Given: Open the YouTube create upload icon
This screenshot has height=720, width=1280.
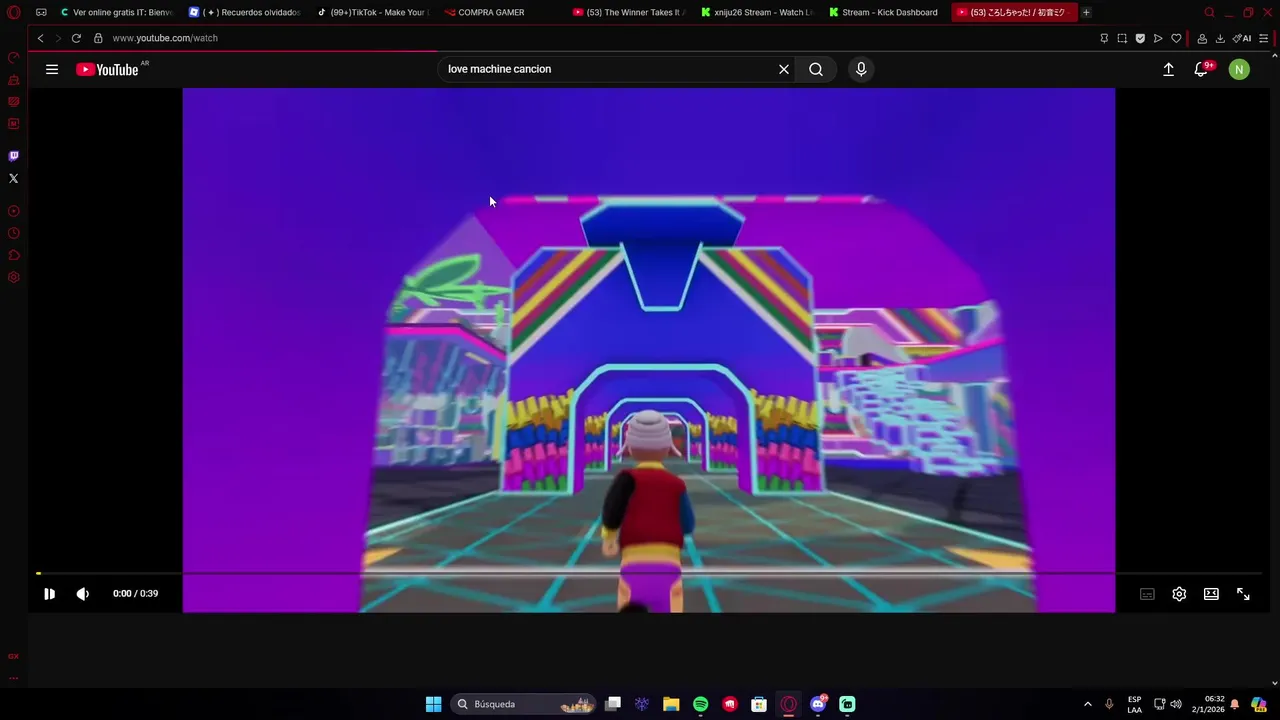Looking at the screenshot, I should [1168, 69].
